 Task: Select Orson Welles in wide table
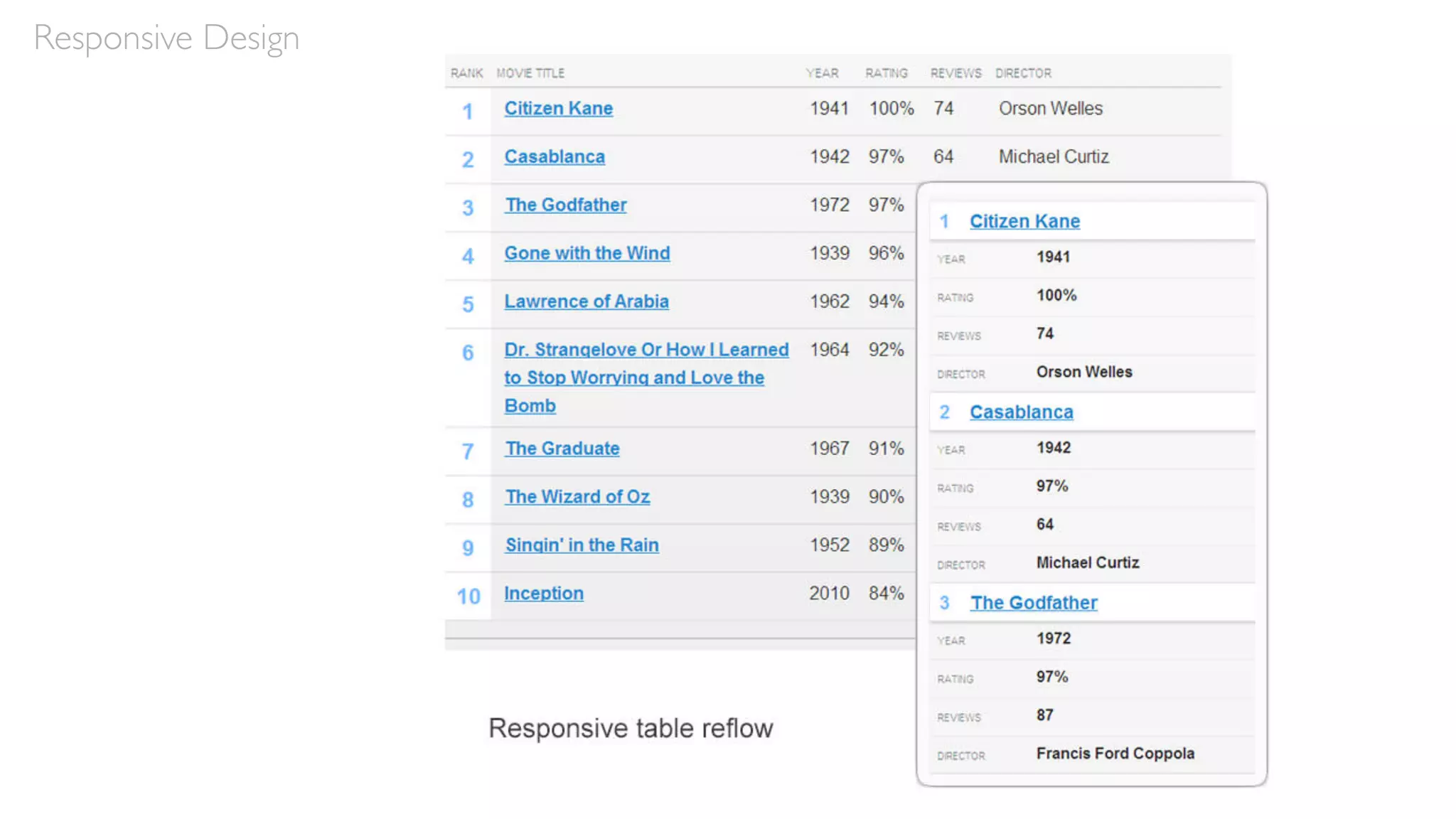tap(1051, 109)
